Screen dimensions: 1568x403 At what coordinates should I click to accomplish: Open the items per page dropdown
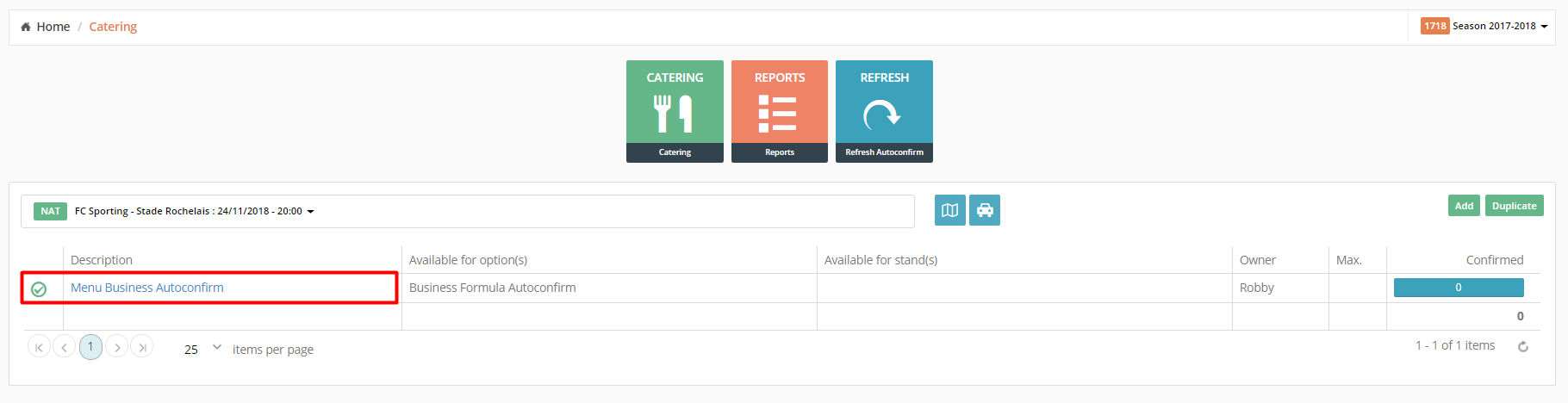click(202, 349)
